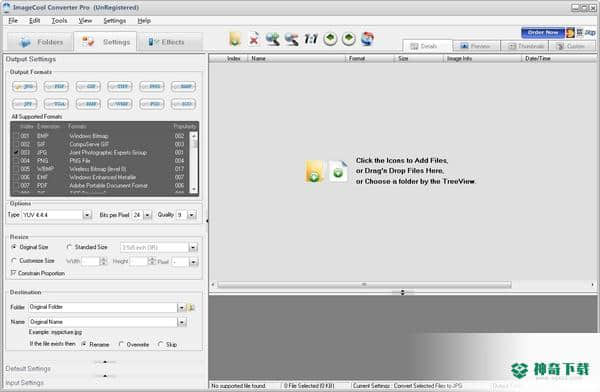The image size is (600, 392).
Task: Open the destination Name dropdown
Action: pyautogui.click(x=182, y=322)
